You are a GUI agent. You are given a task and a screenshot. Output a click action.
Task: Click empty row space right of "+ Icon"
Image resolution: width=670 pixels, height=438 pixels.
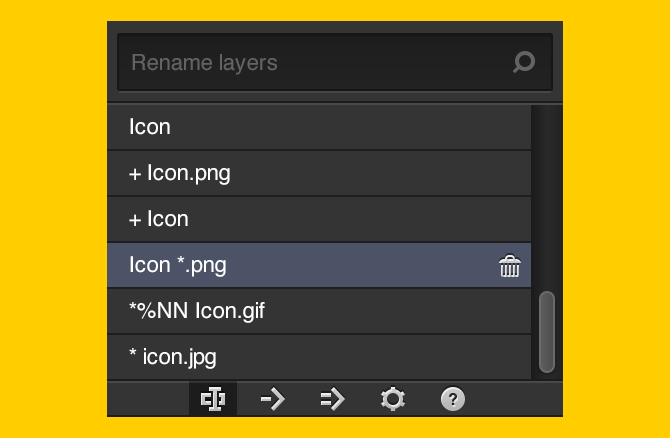click(380, 219)
